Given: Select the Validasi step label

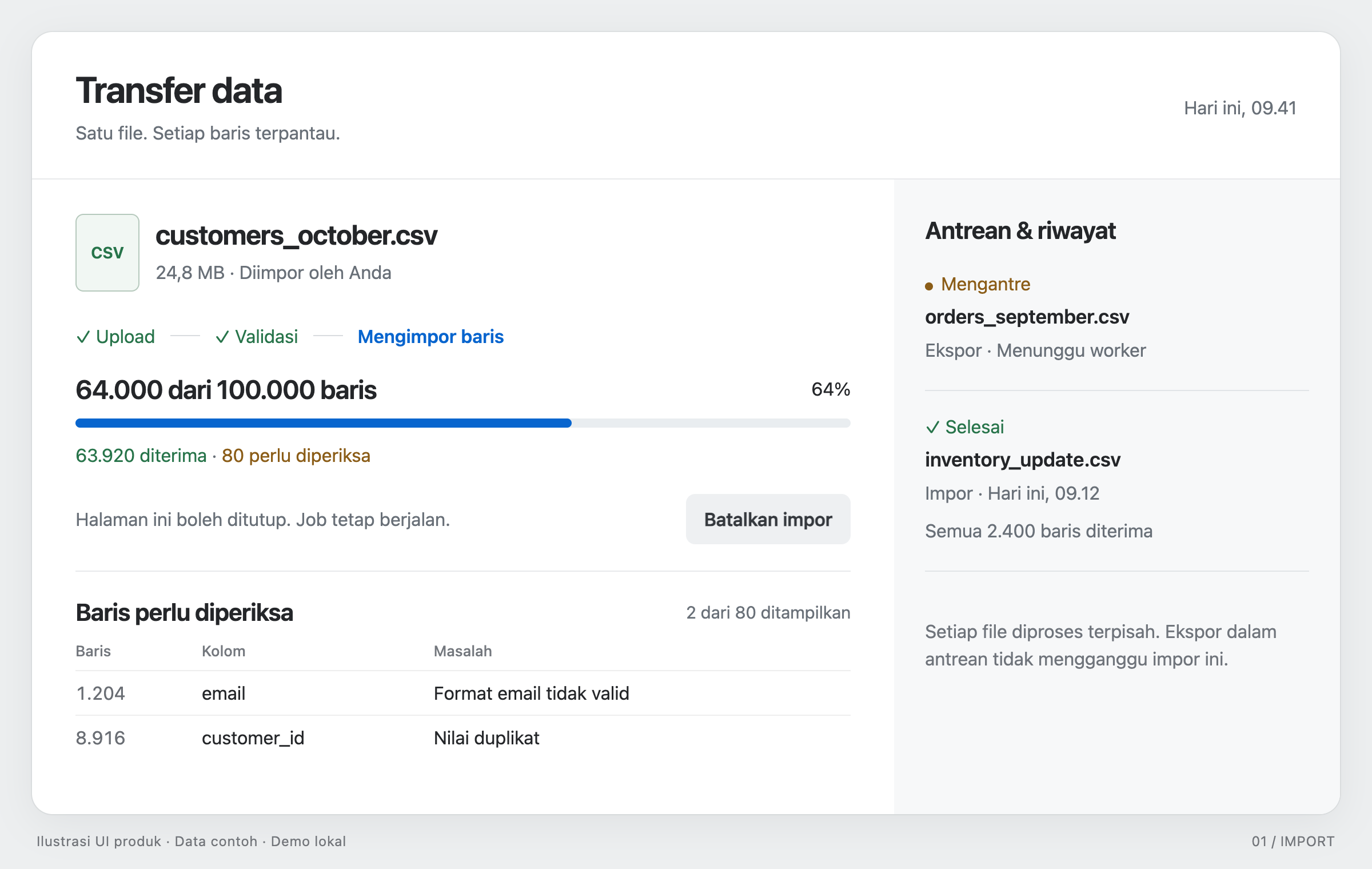Looking at the screenshot, I should pos(266,337).
